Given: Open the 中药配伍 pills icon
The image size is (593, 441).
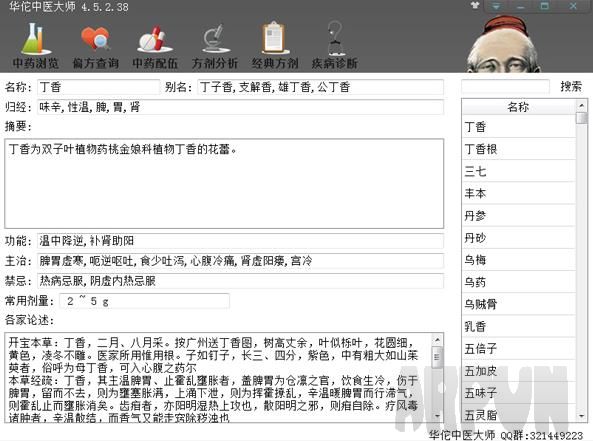Looking at the screenshot, I should point(155,39).
